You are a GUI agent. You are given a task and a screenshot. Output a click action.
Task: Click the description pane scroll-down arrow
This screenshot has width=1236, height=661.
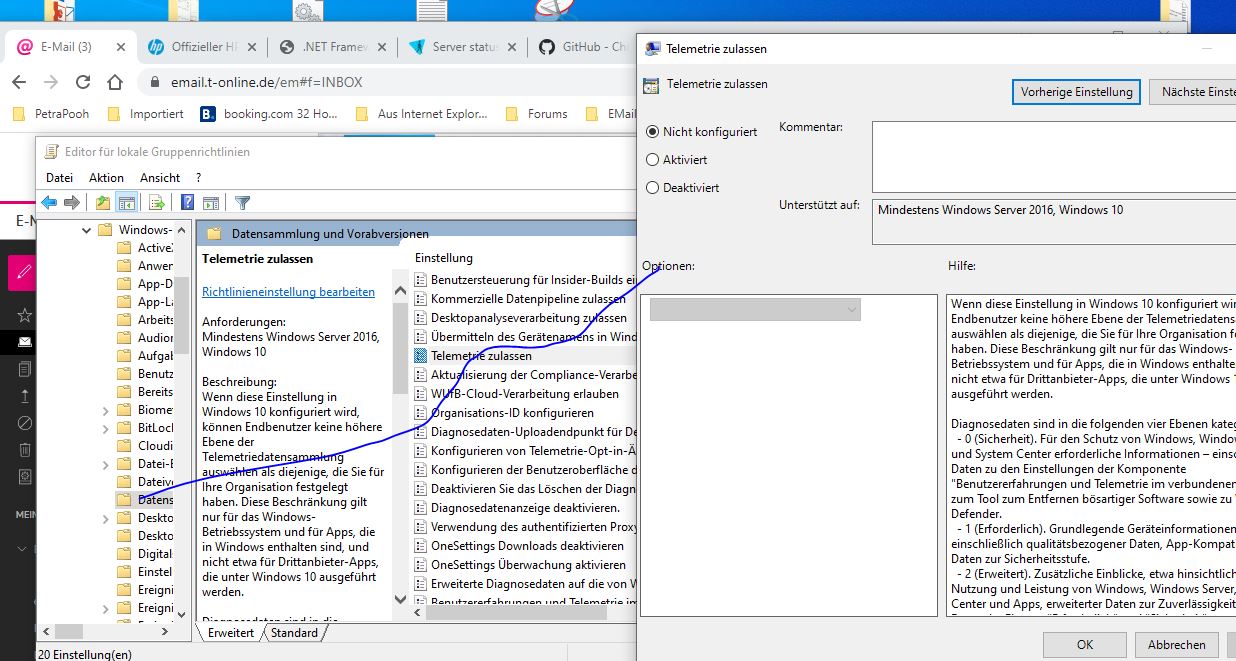pyautogui.click(x=401, y=599)
